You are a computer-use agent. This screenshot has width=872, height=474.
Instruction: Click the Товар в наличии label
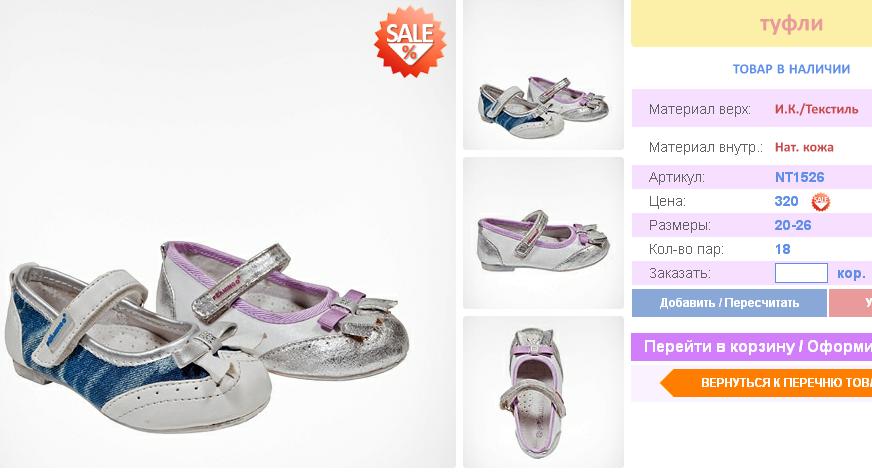tap(791, 69)
